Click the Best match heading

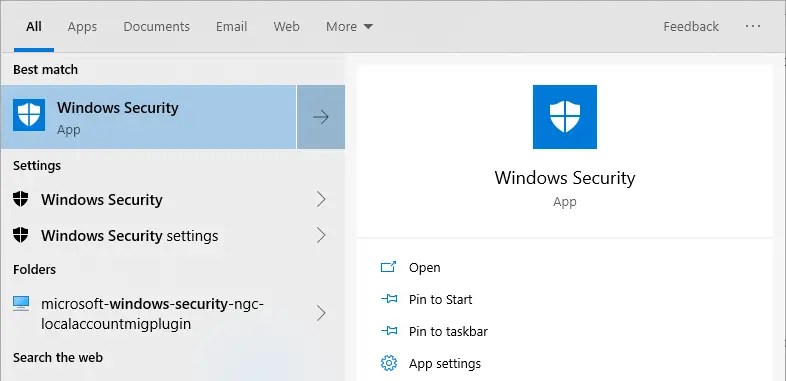coord(45,69)
